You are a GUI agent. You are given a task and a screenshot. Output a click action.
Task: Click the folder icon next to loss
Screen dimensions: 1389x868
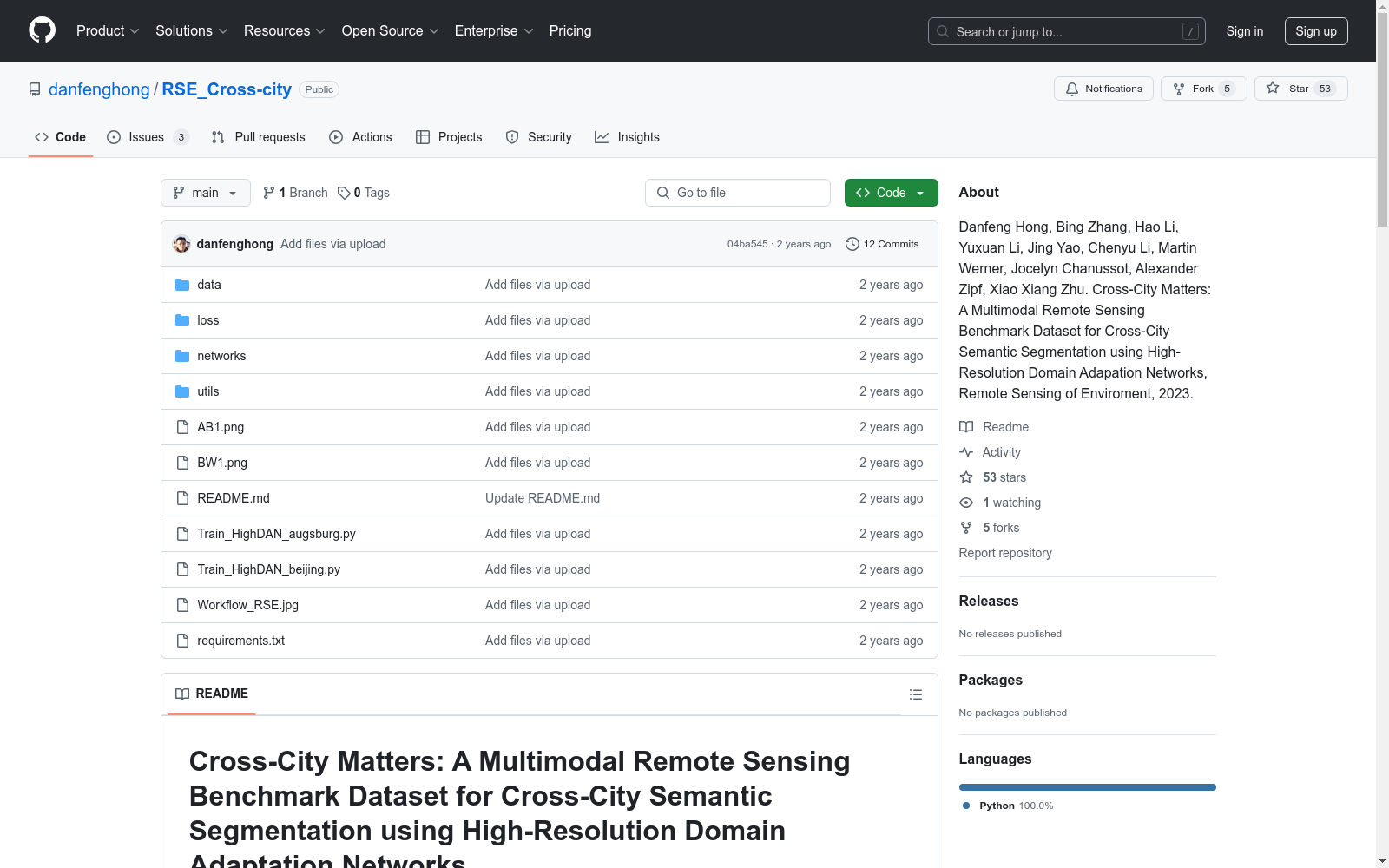182,320
